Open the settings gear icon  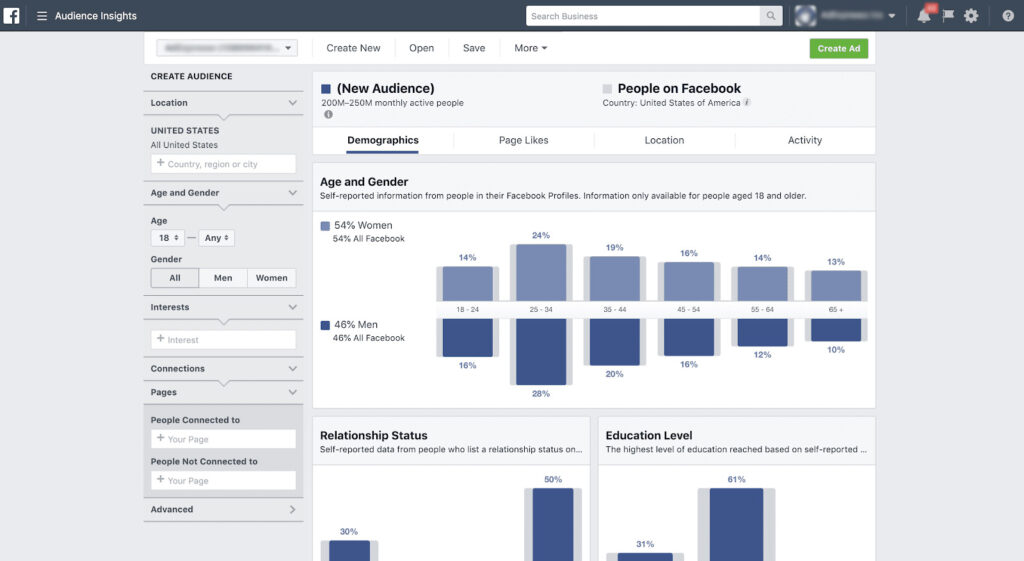(x=971, y=16)
